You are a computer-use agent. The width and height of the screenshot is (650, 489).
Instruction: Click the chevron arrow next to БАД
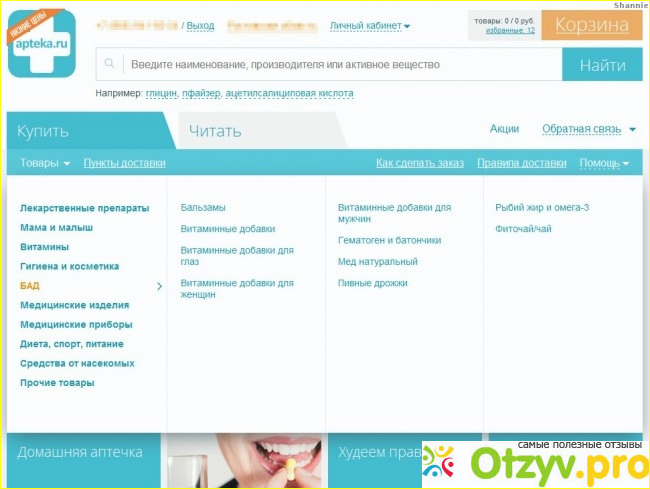159,286
